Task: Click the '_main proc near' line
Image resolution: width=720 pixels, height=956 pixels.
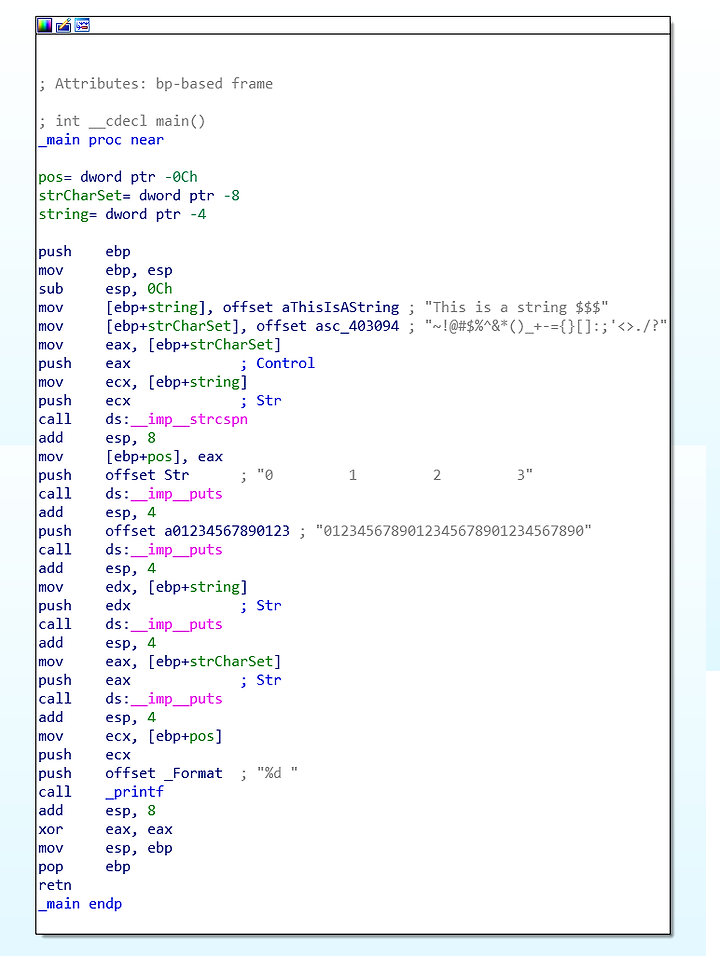Action: pos(101,140)
